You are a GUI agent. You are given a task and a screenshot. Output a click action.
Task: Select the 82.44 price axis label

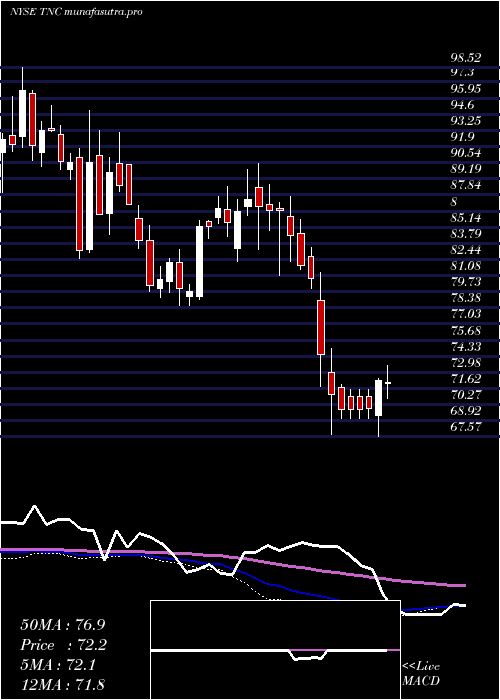[466, 250]
